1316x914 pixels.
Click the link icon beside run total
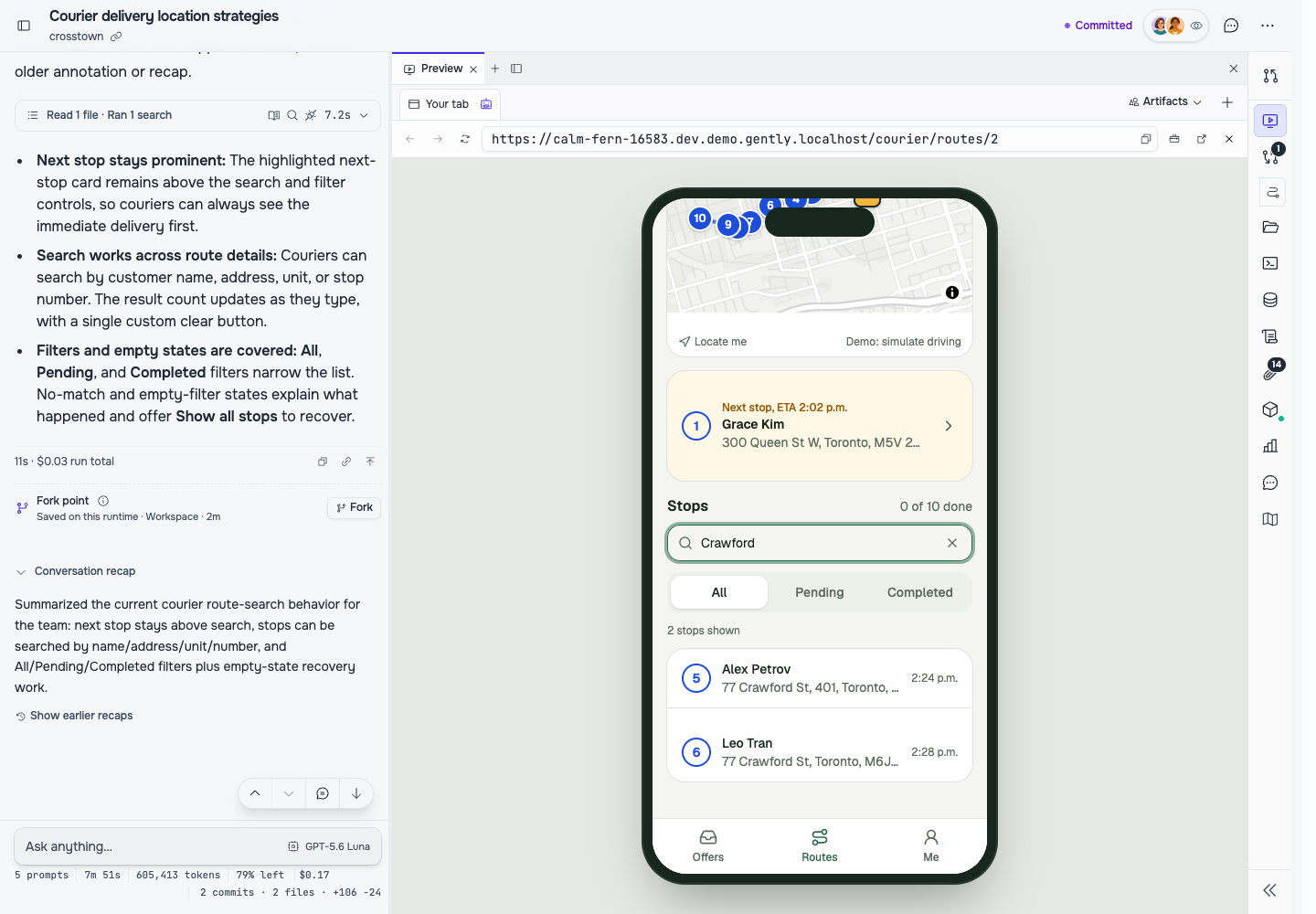[x=346, y=462]
